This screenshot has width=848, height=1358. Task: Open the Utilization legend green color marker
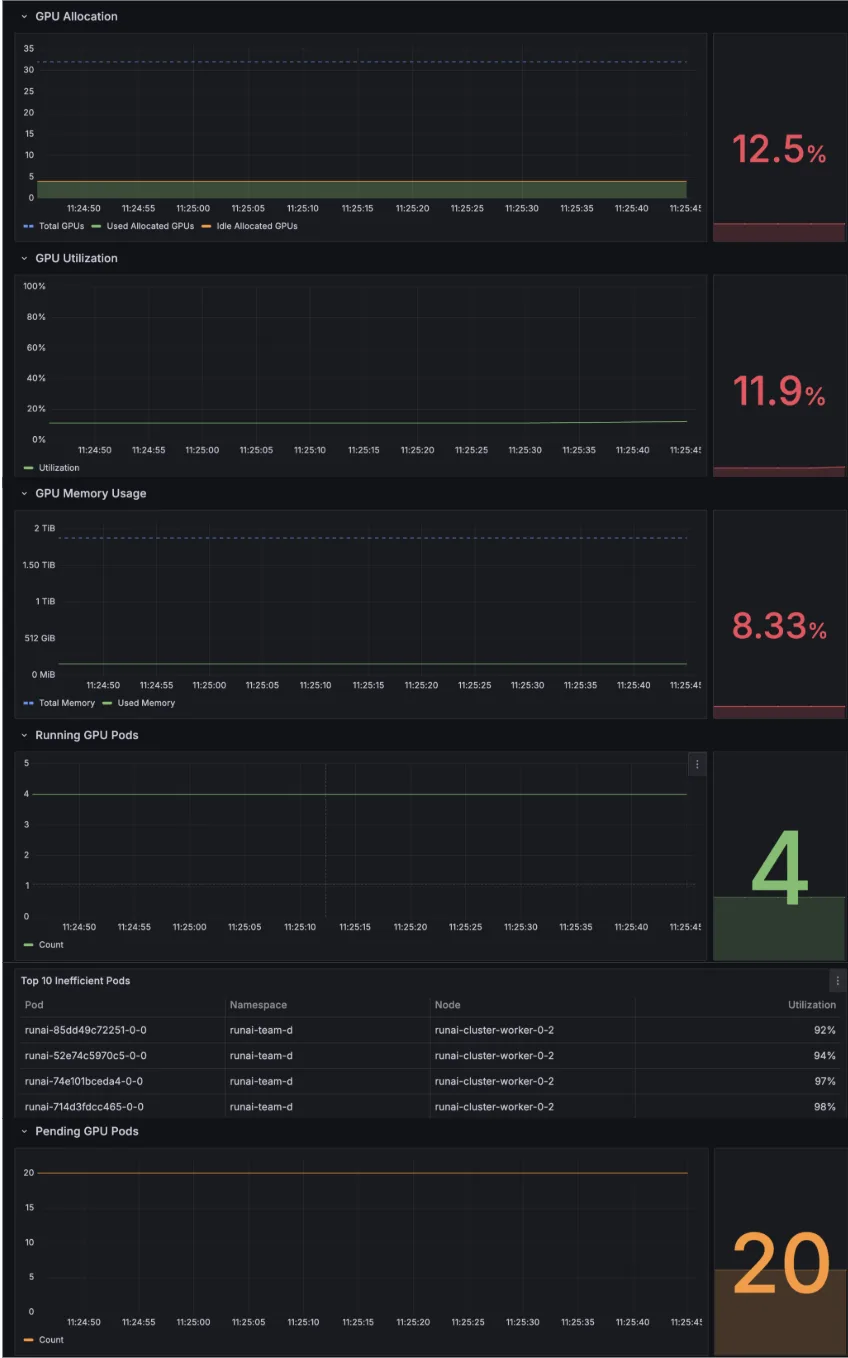[x=28, y=467]
